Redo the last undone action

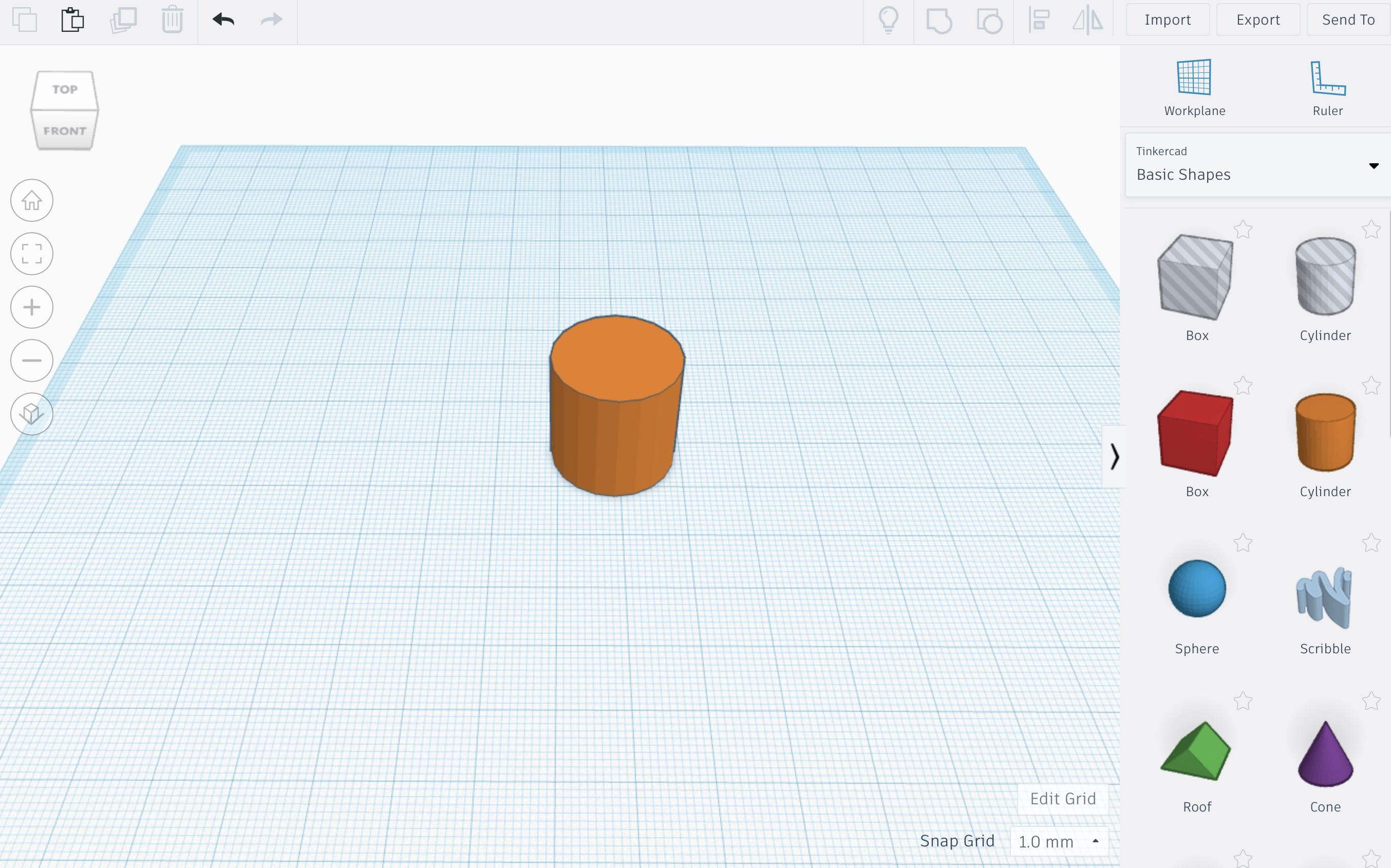[x=272, y=20]
